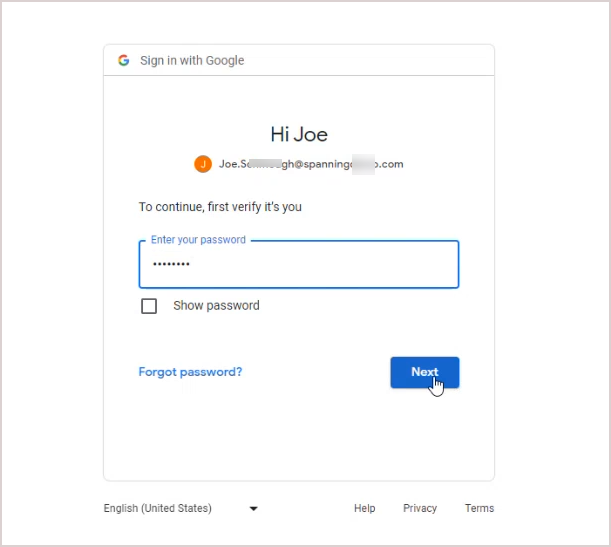Open the English (United States) language dropdown
This screenshot has width=611, height=547.
coord(180,508)
